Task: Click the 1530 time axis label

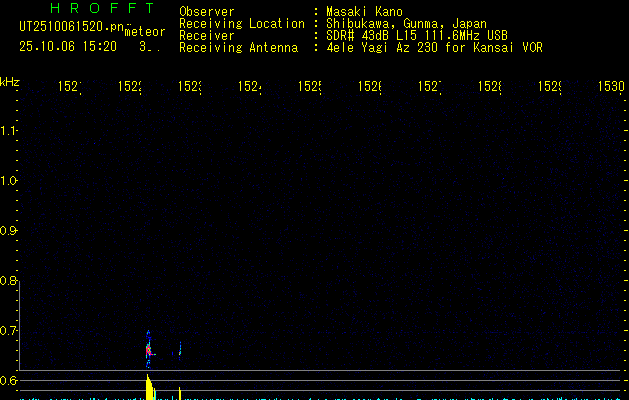Action: pyautogui.click(x=610, y=88)
